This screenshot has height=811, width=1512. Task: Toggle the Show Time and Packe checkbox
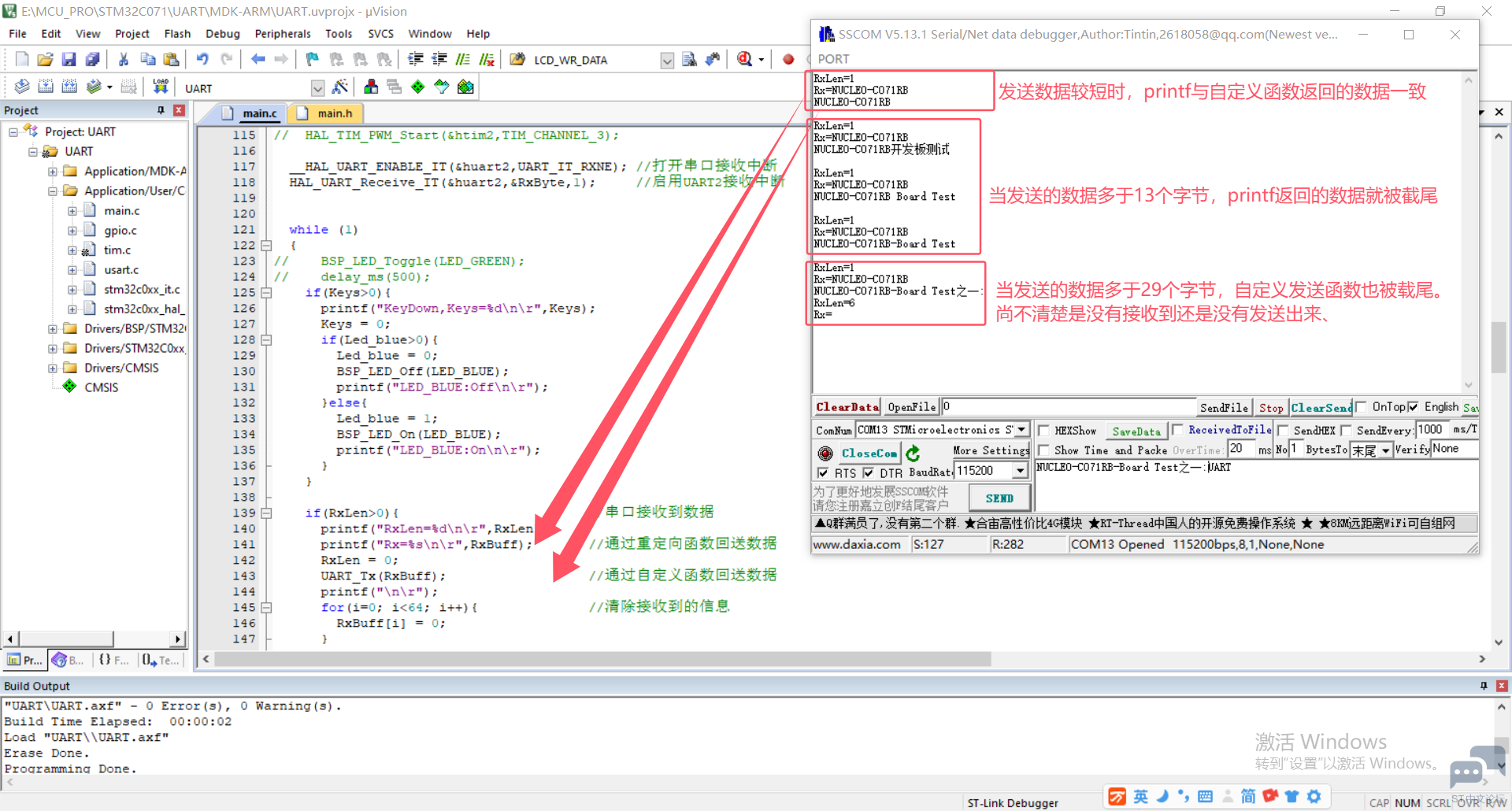pyautogui.click(x=1043, y=450)
